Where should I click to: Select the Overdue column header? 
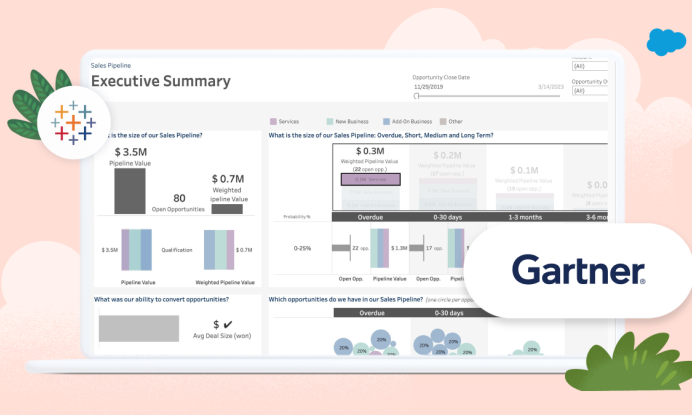pyautogui.click(x=370, y=216)
